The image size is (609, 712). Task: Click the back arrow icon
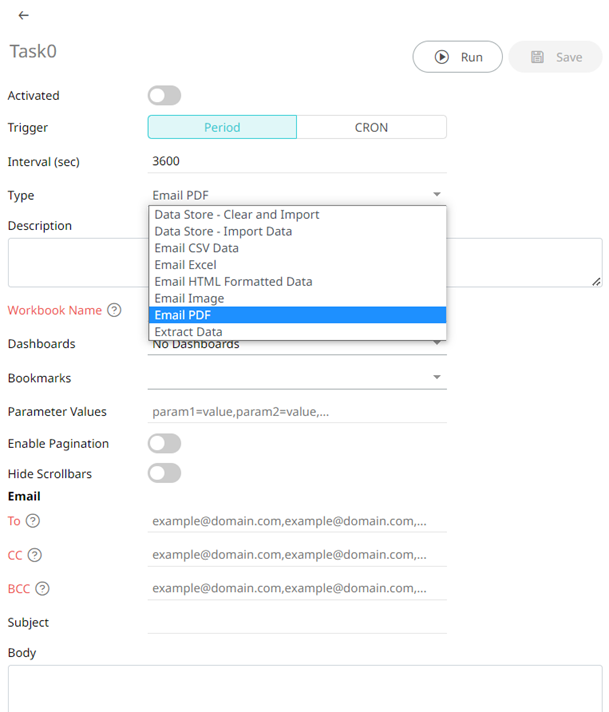24,15
